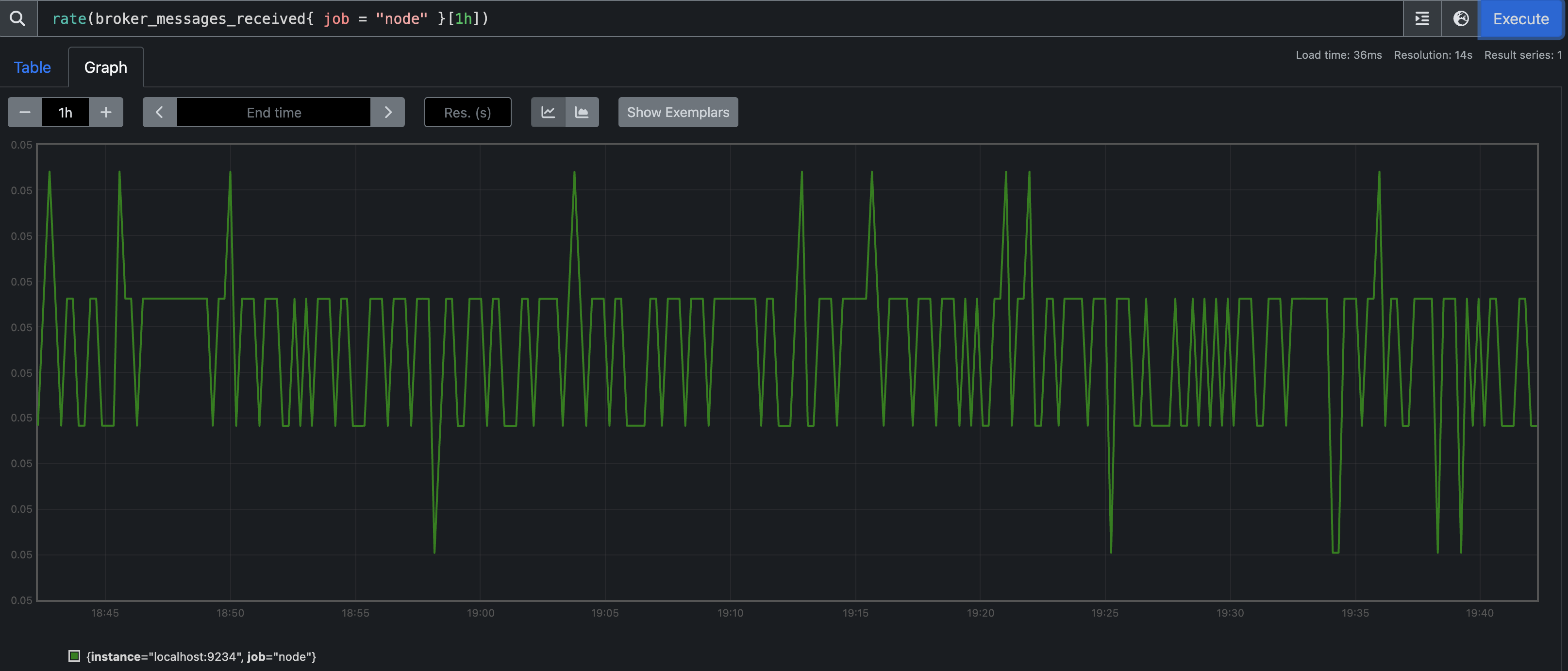Click the PromQL expression input field

point(720,18)
